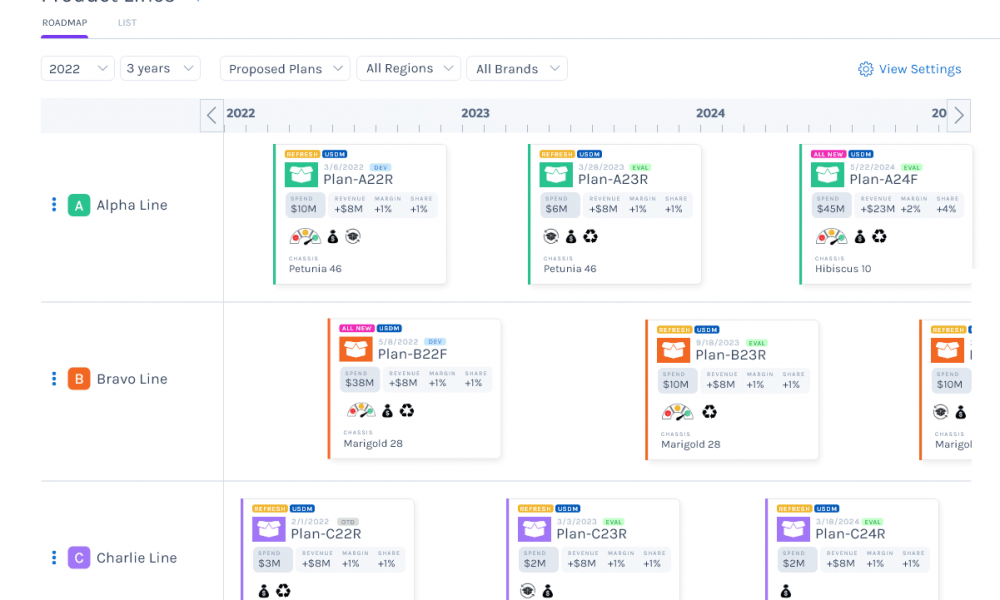The image size is (1000, 600).
Task: Open the Plan-A22R title
Action: 358,180
